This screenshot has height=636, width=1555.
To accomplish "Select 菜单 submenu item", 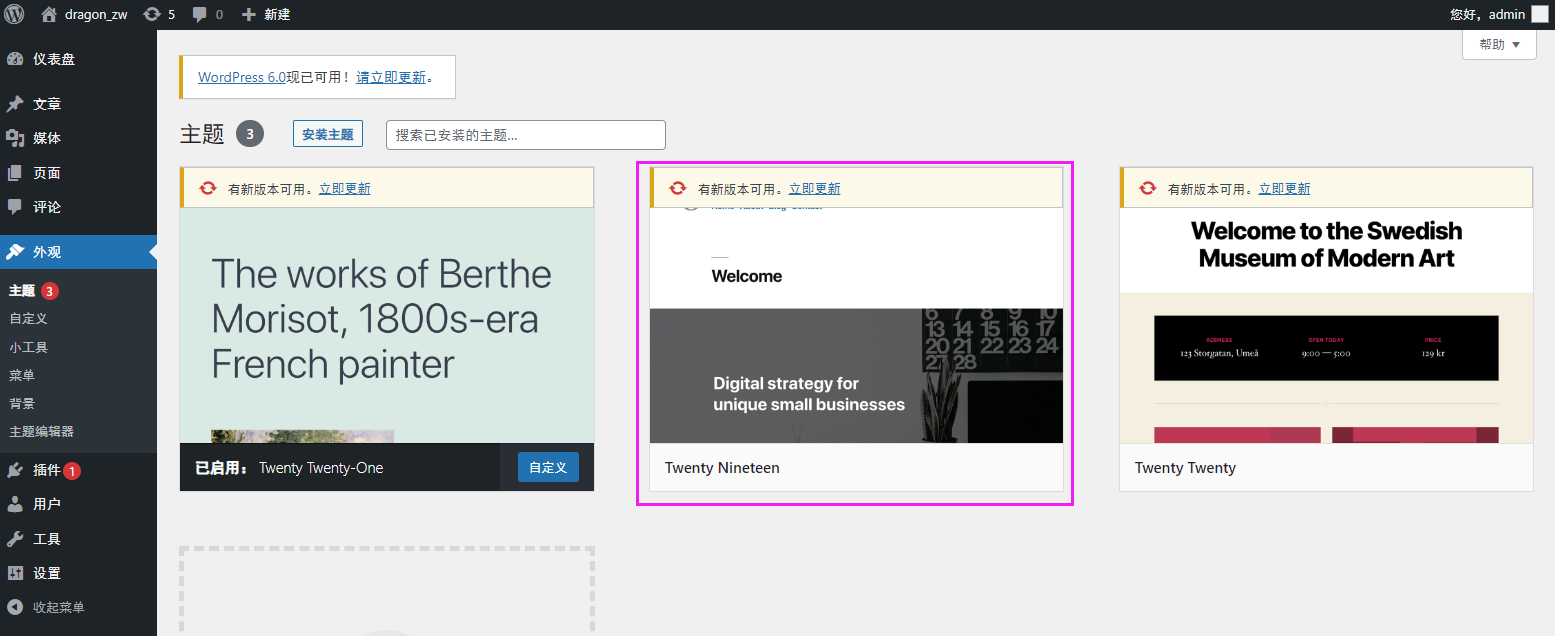I will coord(22,375).
